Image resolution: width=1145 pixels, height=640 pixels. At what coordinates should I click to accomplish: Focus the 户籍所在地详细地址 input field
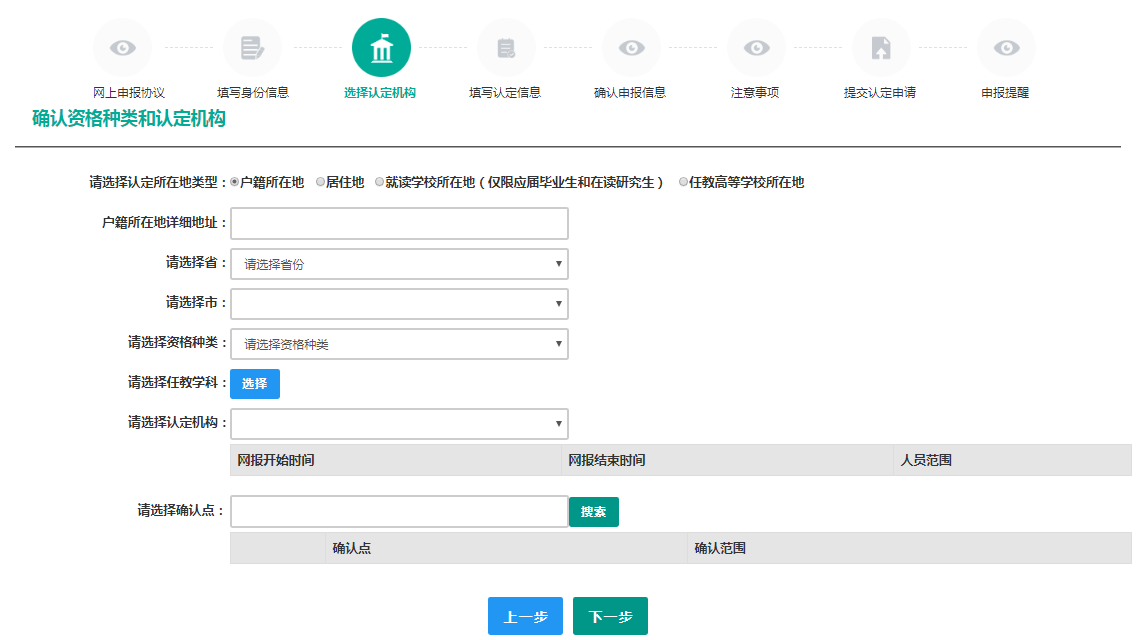[x=399, y=223]
